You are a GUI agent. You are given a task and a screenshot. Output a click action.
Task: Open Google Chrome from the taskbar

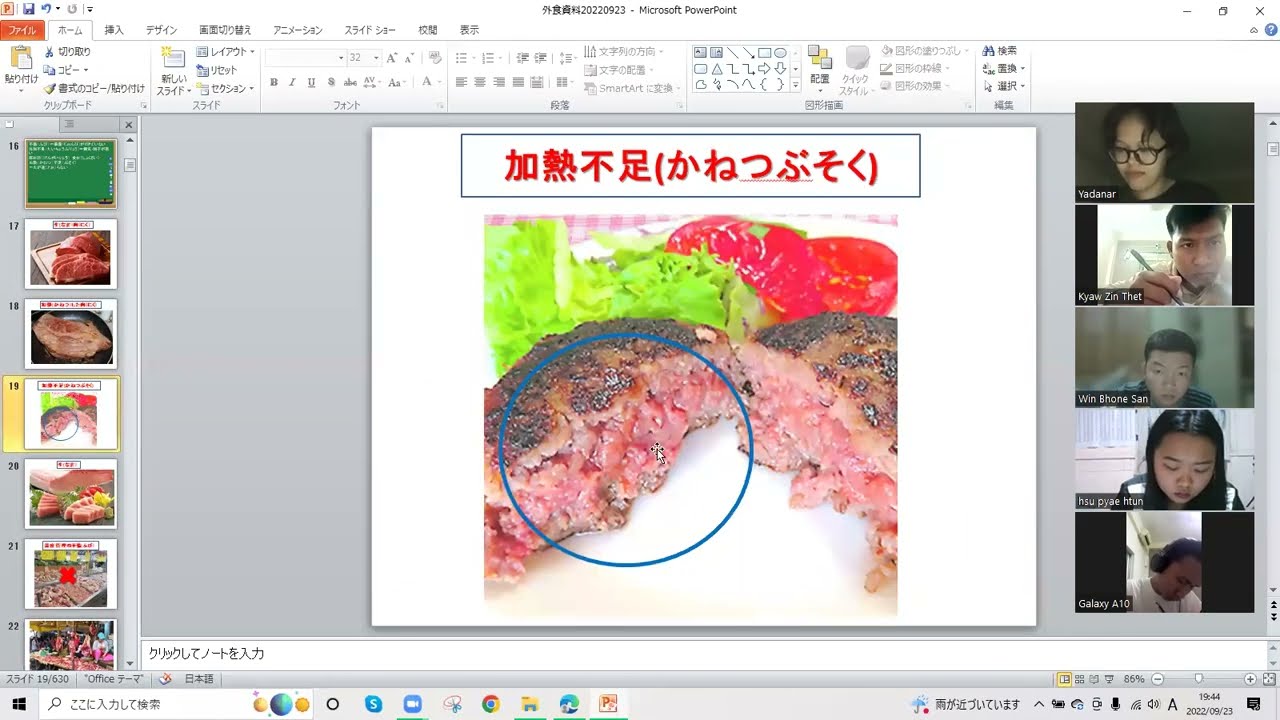(x=490, y=704)
